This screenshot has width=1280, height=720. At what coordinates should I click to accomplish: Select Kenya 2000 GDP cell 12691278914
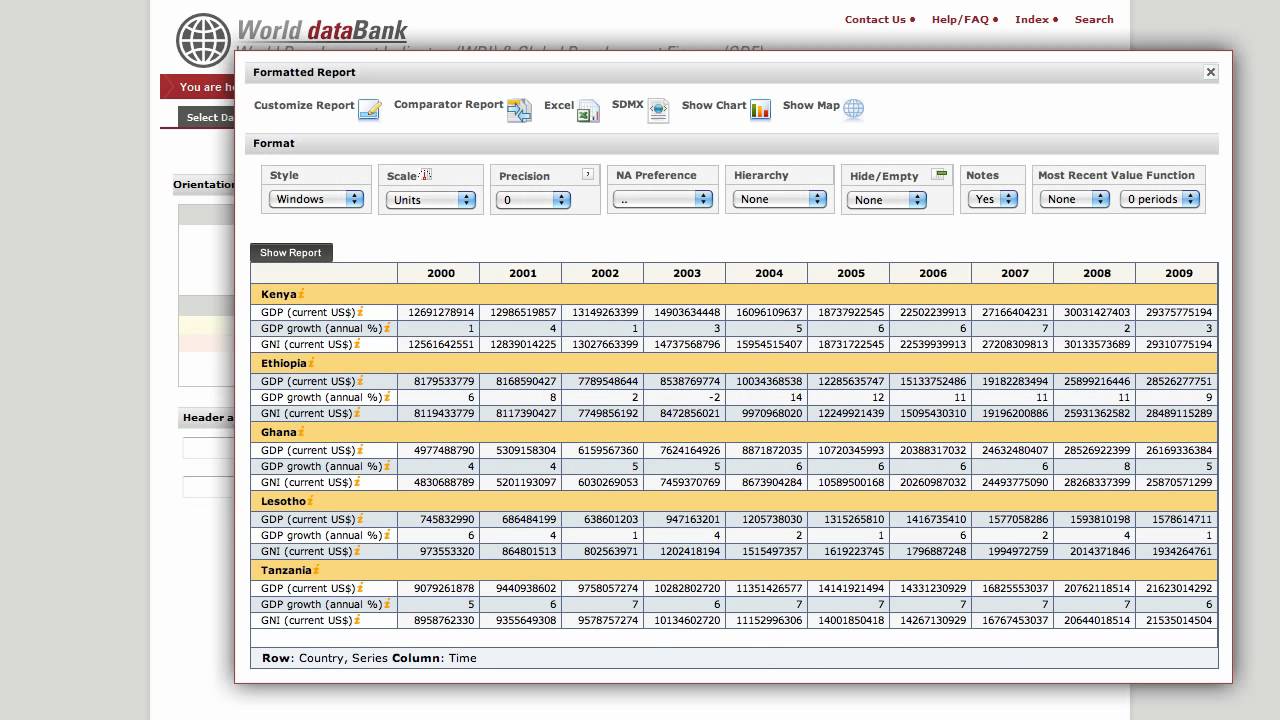point(439,312)
